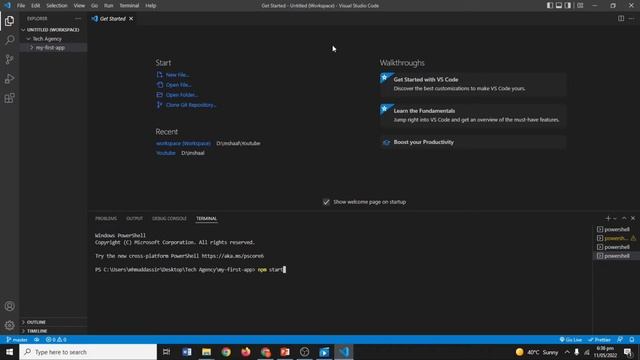Switch to the DEBUG CONSOLE tab
This screenshot has height=360, width=640.
pyautogui.click(x=169, y=219)
